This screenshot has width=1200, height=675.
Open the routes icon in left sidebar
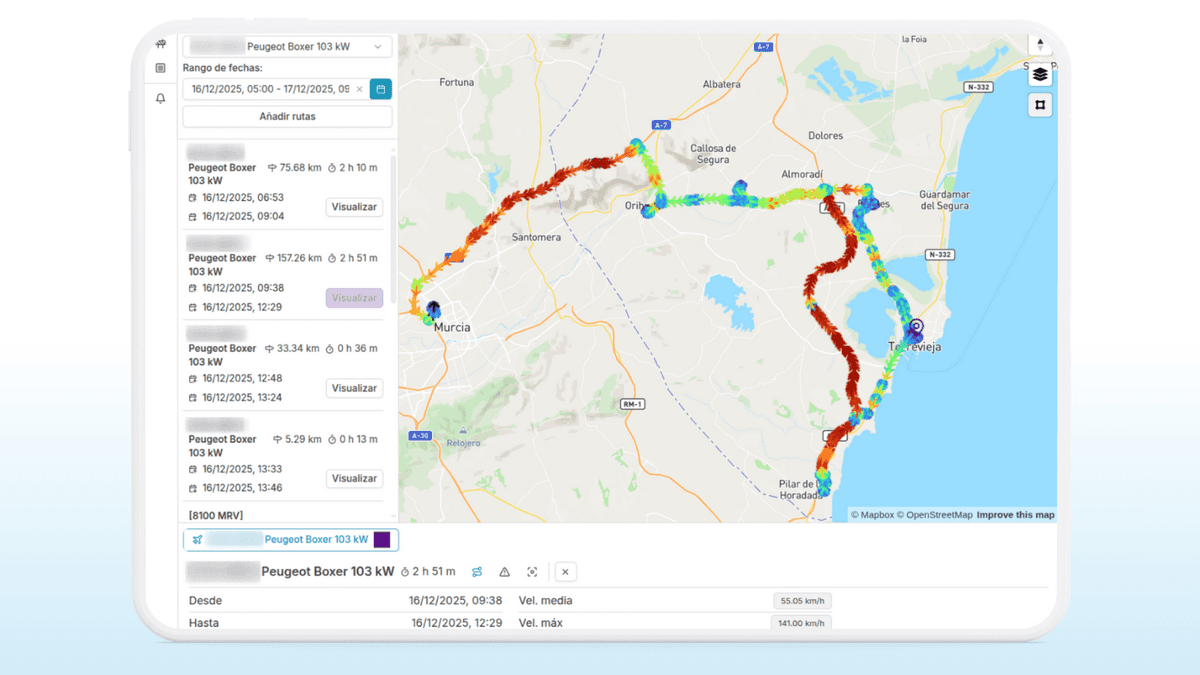click(x=161, y=44)
